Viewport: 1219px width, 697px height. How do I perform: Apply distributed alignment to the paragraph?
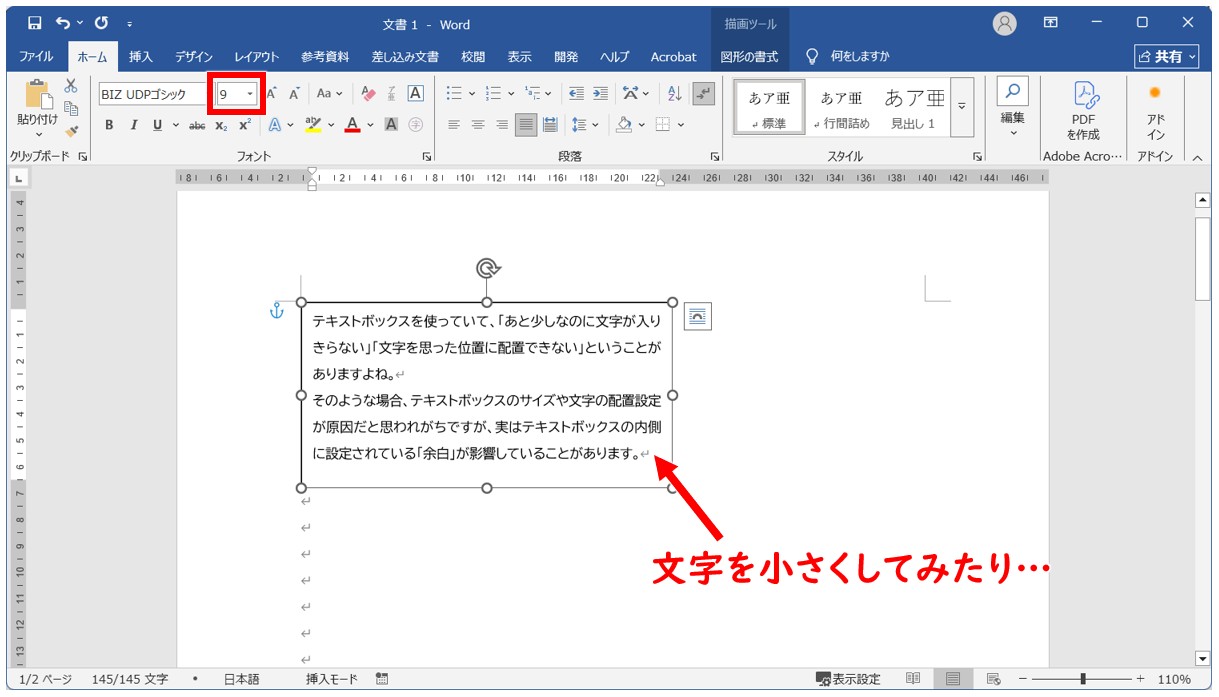tap(550, 125)
